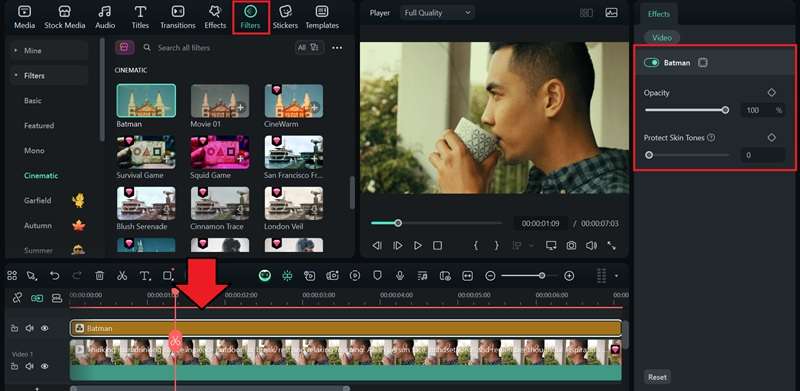
Task: Open the scene layout grid icon in timeline toolbar
Action: tap(12, 276)
